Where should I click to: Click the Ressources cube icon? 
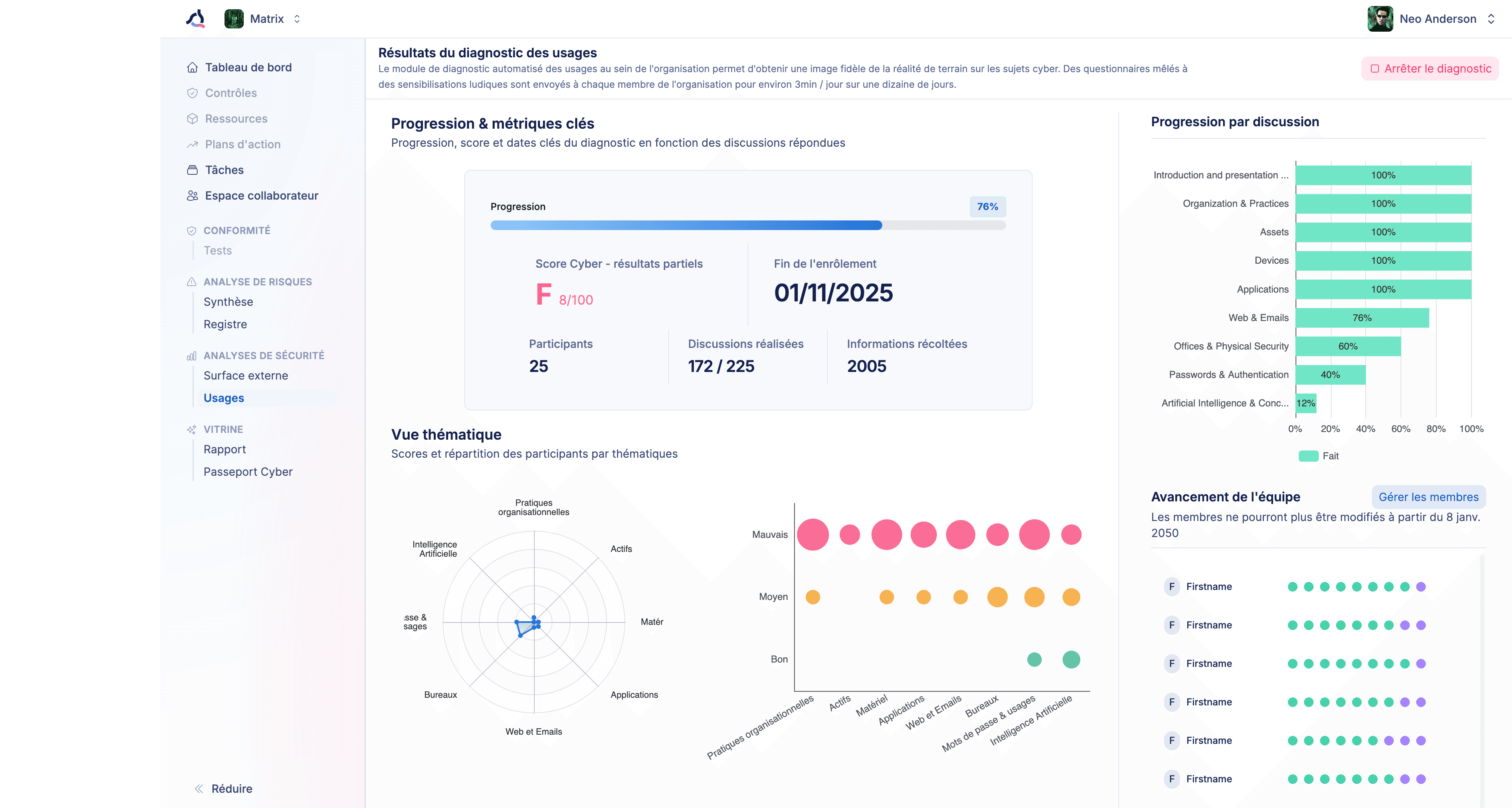click(192, 119)
